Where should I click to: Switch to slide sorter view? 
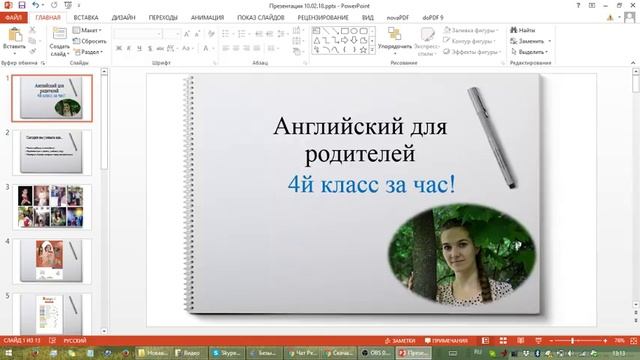click(x=503, y=340)
